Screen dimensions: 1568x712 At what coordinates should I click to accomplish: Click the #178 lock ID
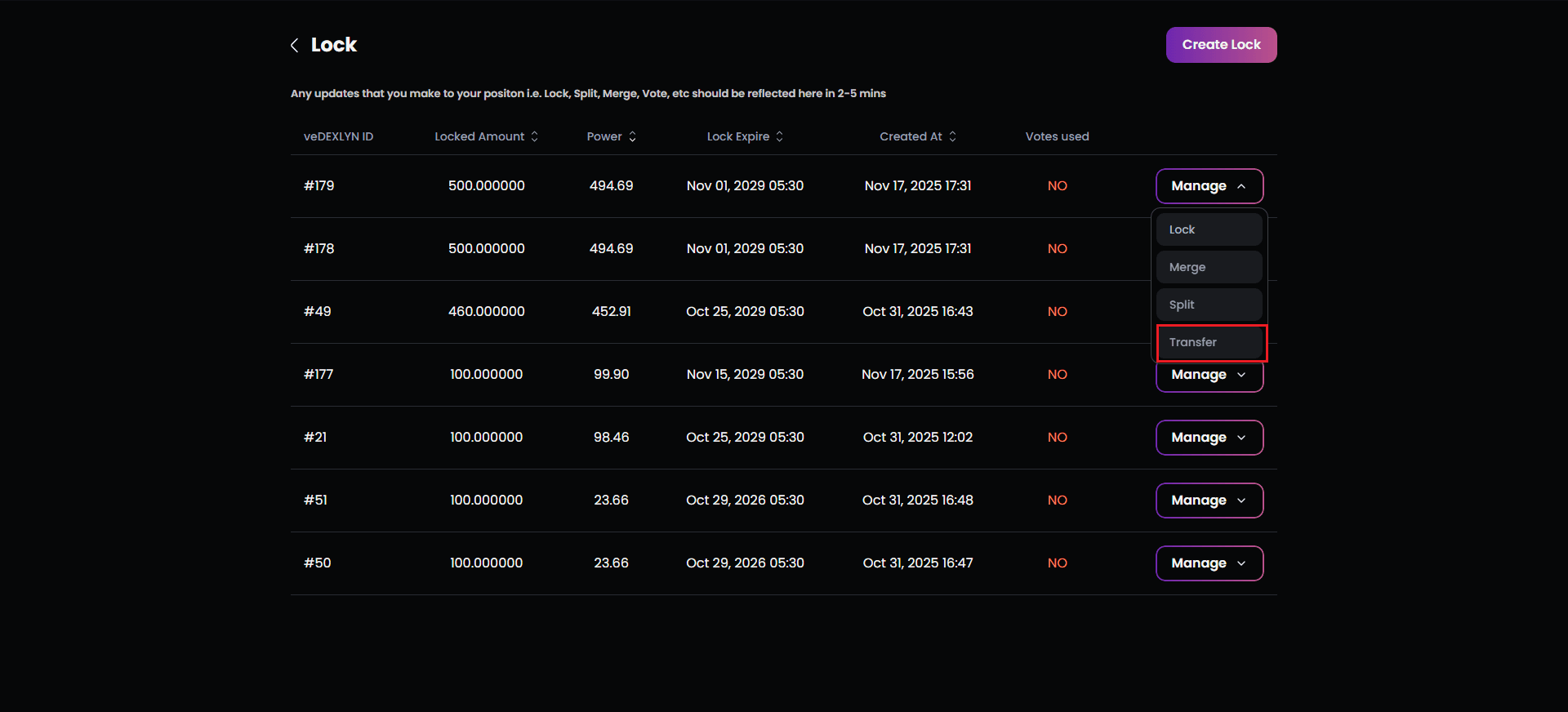(318, 248)
